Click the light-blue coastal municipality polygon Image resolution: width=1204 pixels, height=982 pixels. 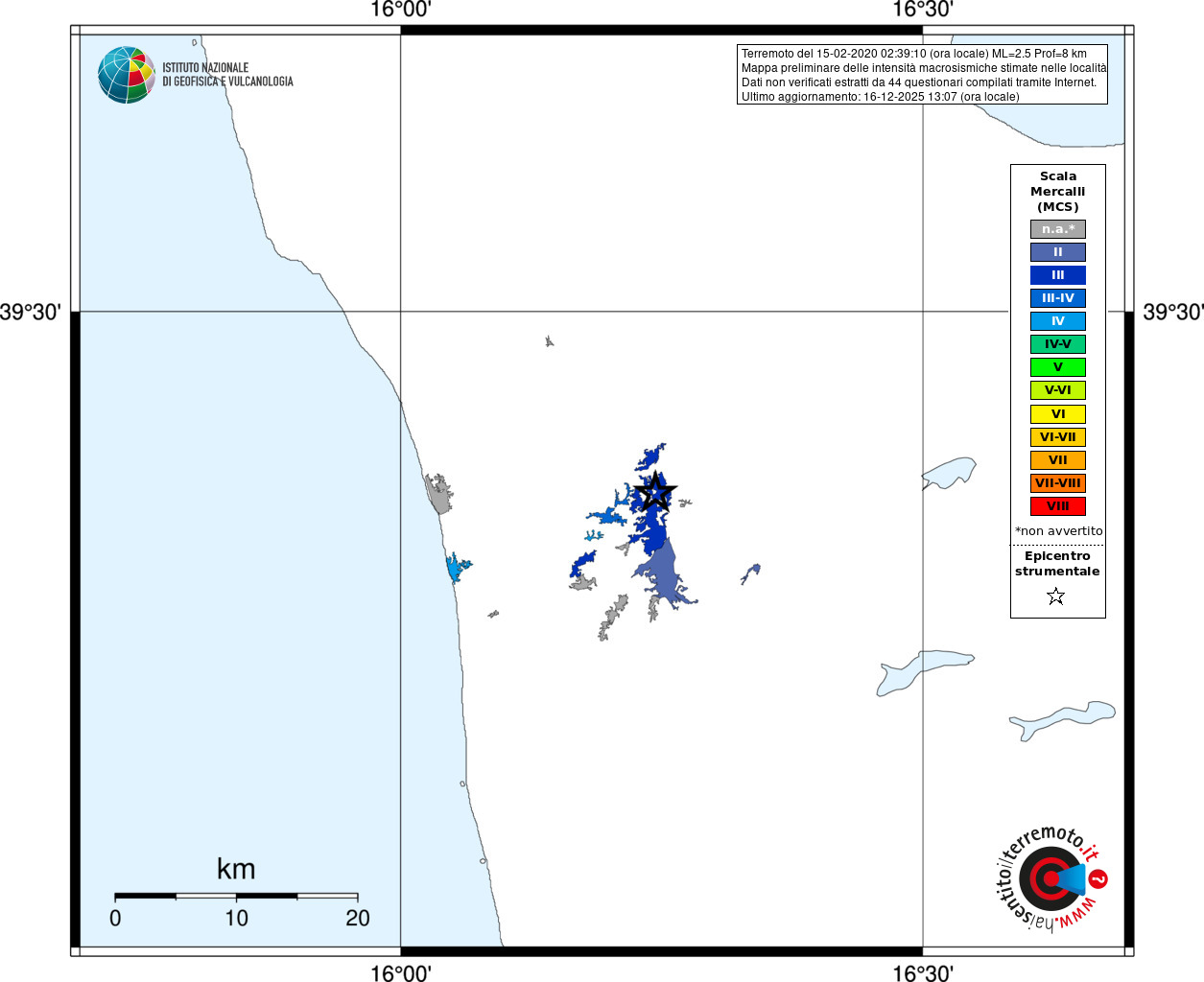point(458,567)
